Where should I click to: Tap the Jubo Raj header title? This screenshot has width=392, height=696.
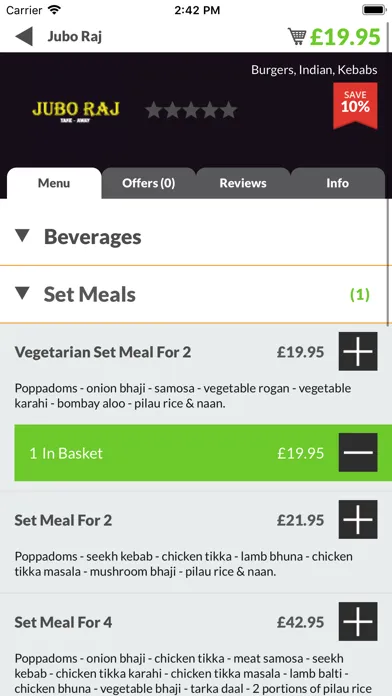pos(75,36)
